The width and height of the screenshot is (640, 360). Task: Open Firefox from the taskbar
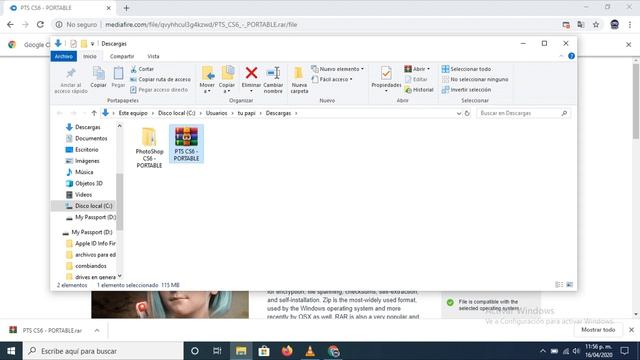pos(287,351)
